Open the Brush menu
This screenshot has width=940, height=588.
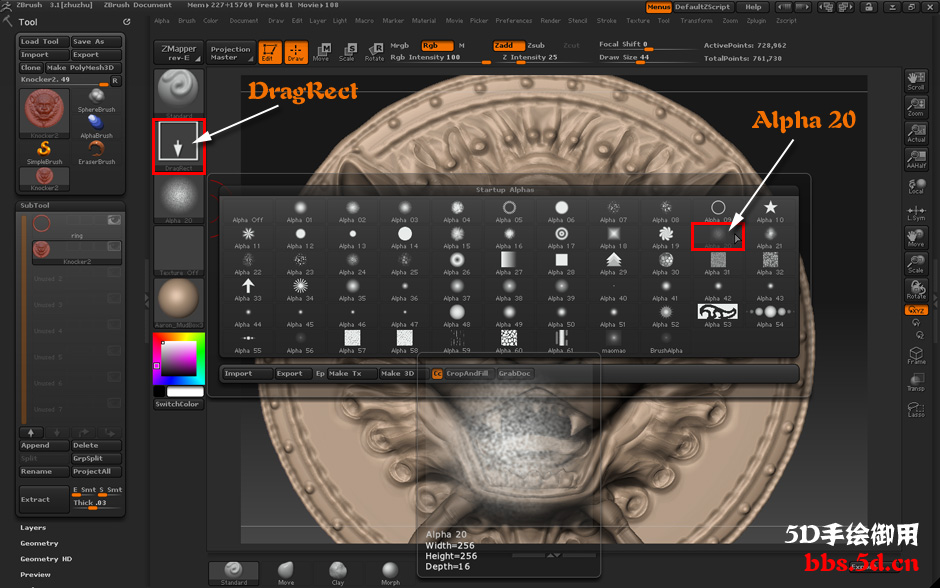point(186,20)
